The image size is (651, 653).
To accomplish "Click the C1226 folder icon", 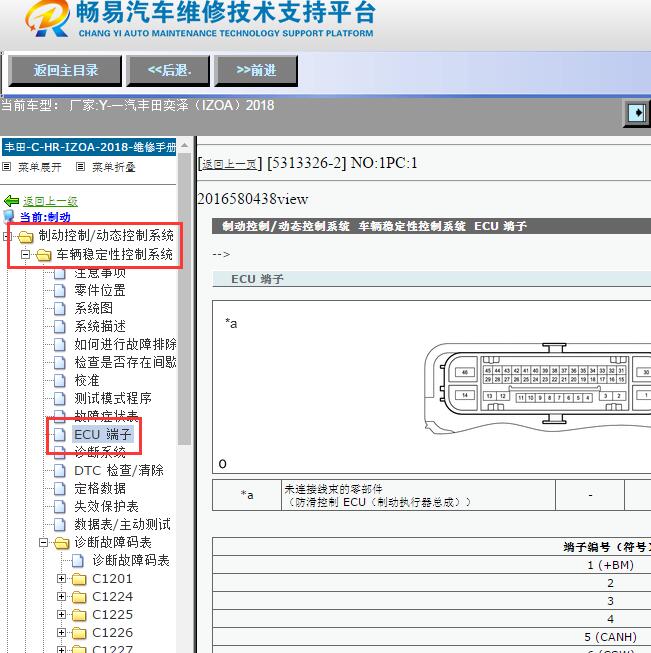I will [x=79, y=633].
